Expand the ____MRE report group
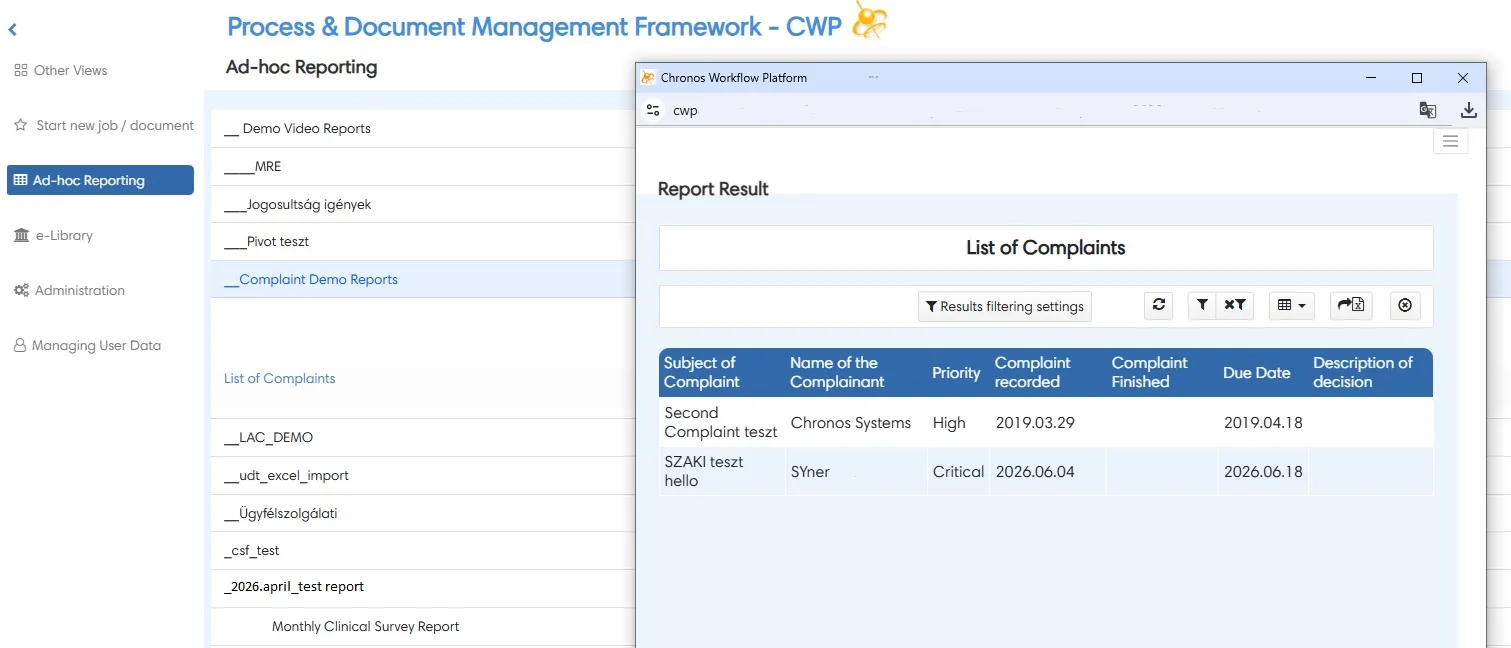 tap(253, 166)
